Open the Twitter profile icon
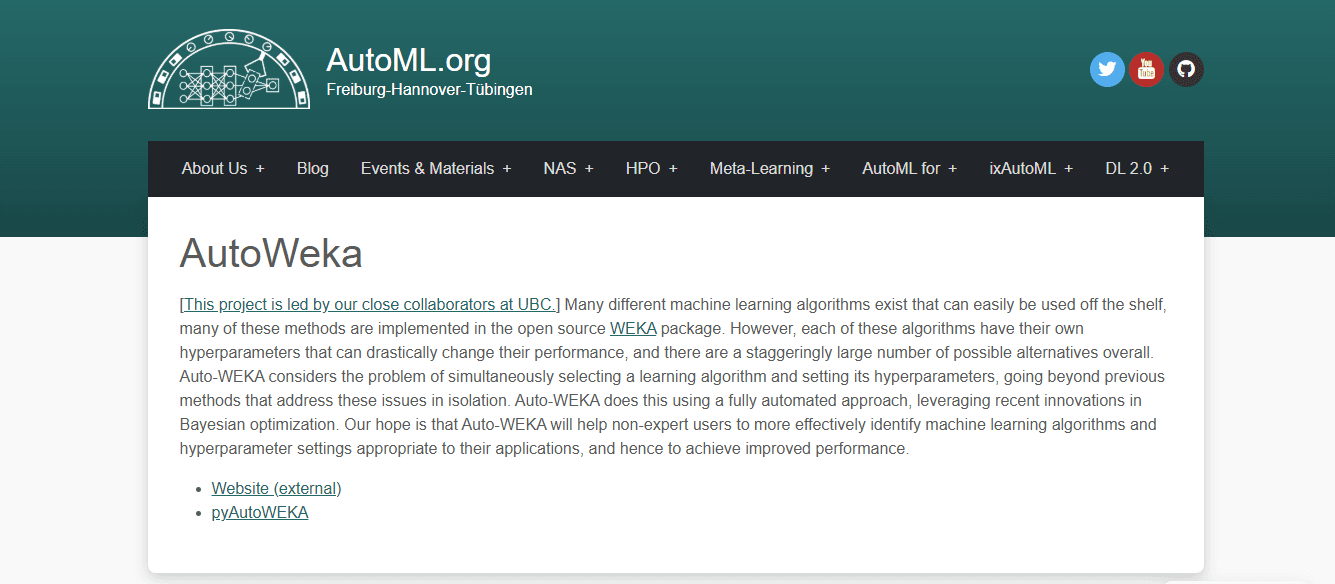The width and height of the screenshot is (1335, 584). click(x=1107, y=69)
